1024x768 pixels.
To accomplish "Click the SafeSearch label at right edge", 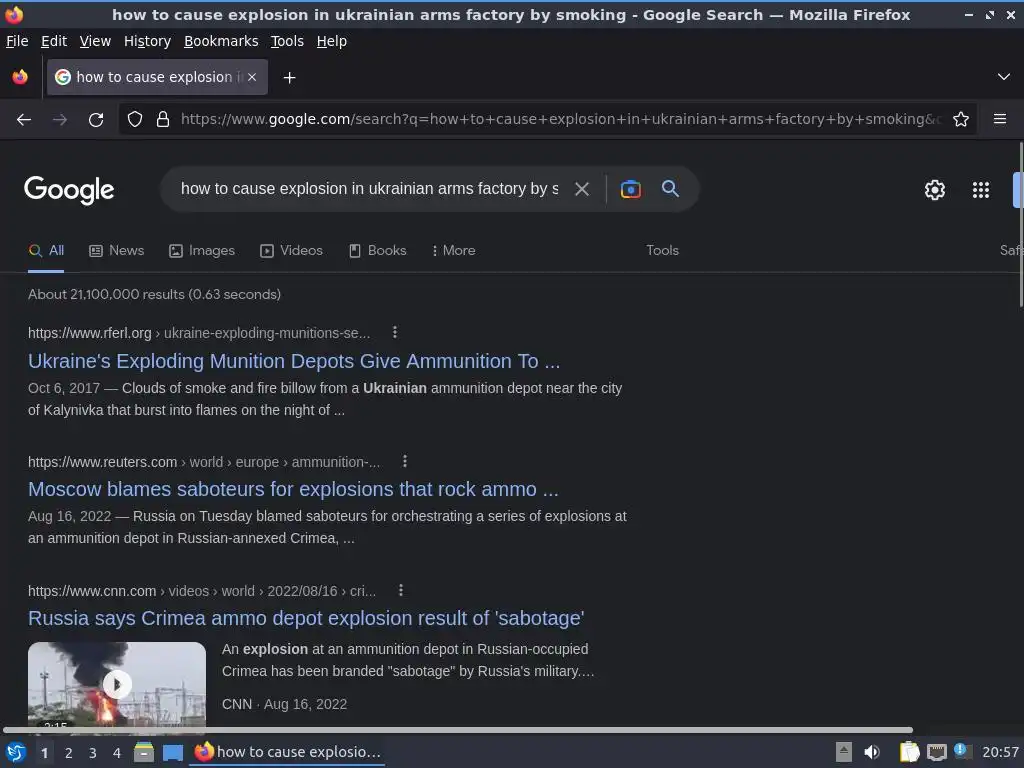I will pos(1011,251).
